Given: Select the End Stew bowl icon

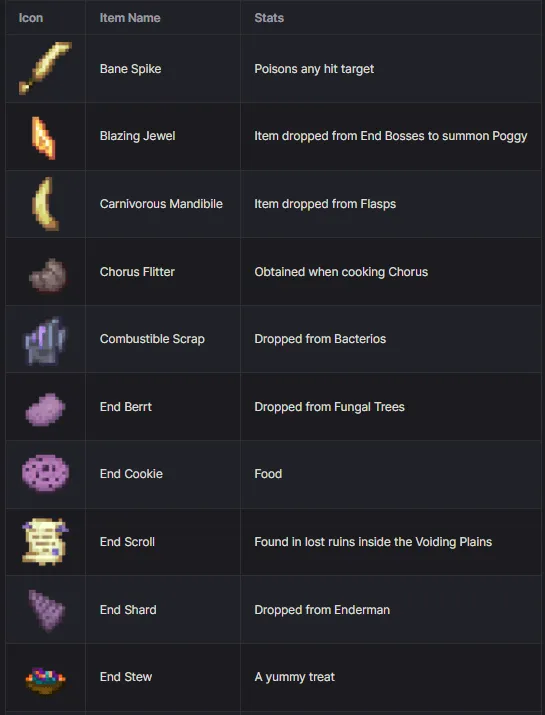Looking at the screenshot, I should [45, 680].
